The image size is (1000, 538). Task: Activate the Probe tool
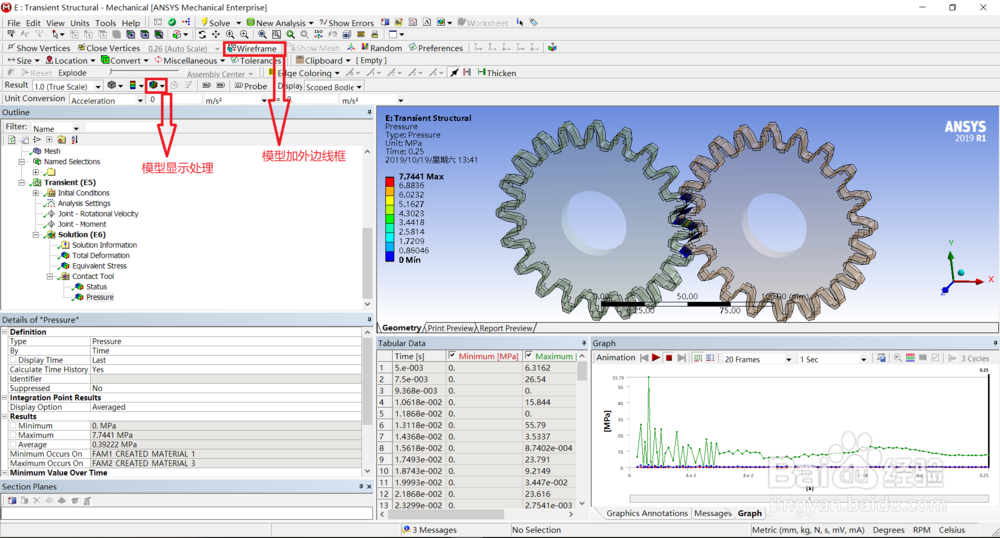click(251, 86)
